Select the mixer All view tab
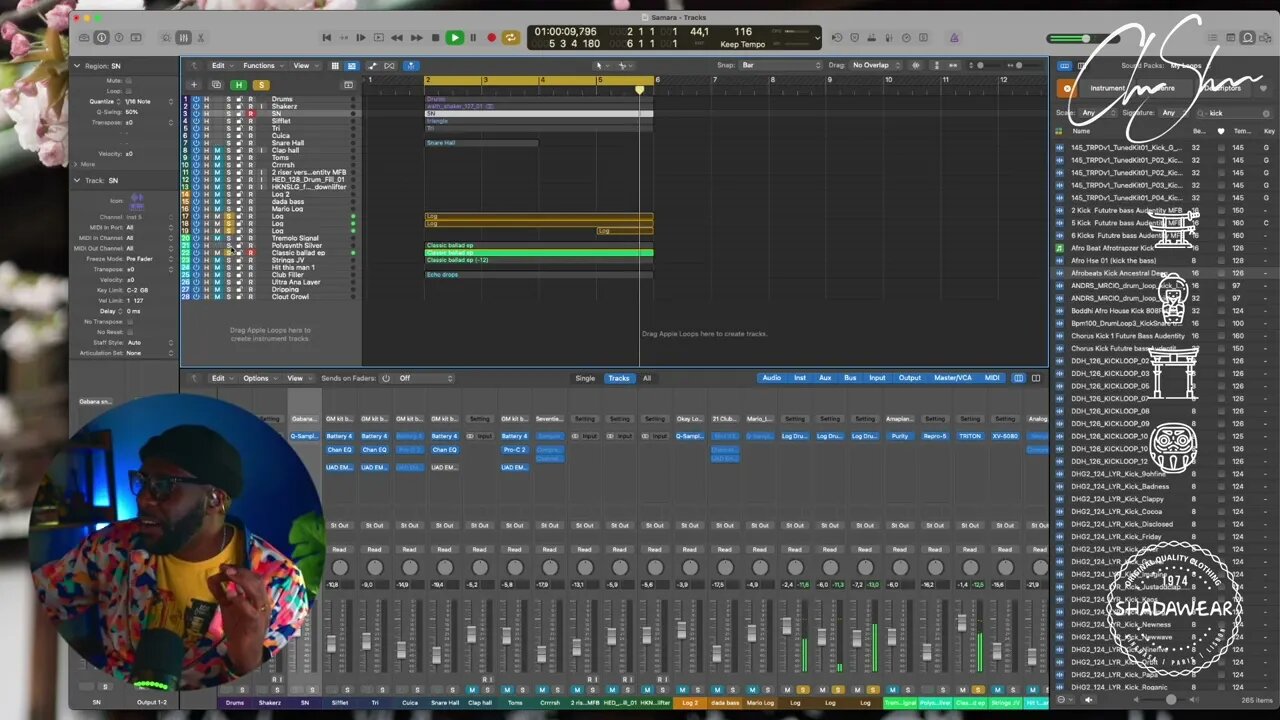The image size is (1280, 720). pyautogui.click(x=647, y=378)
